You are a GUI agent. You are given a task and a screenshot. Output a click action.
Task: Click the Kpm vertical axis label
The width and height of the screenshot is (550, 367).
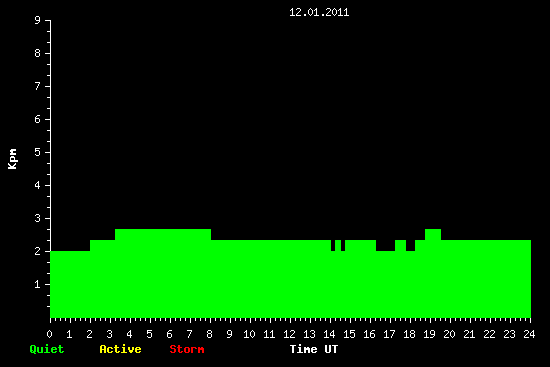pos(12,159)
